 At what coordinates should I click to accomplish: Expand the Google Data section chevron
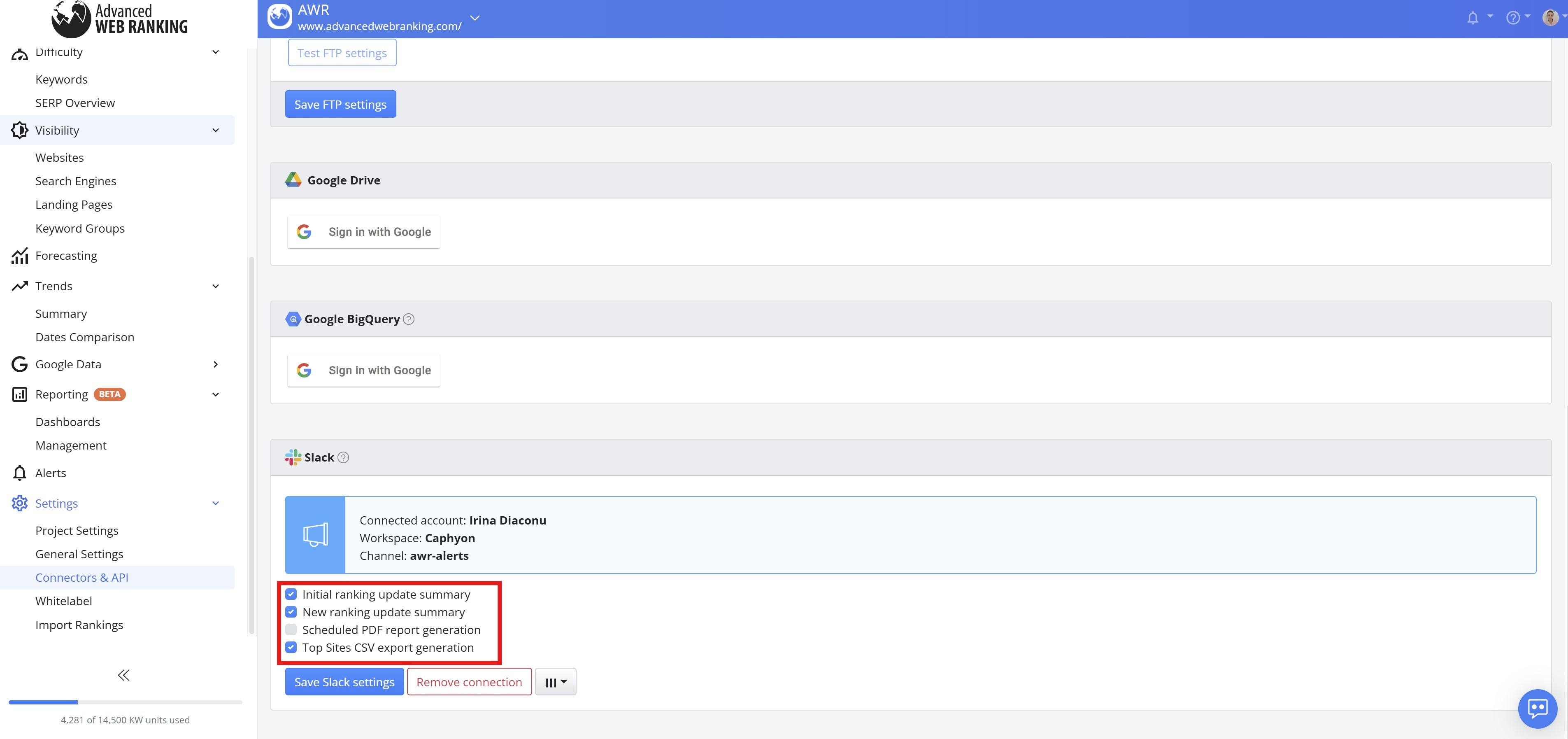click(216, 364)
